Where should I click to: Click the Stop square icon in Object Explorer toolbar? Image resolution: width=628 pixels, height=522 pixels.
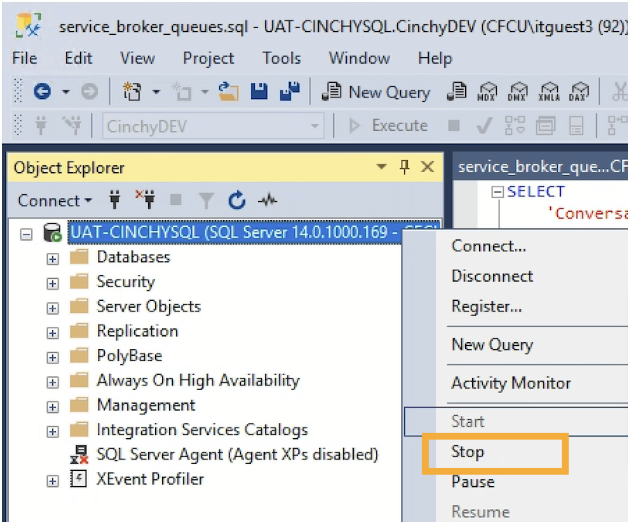176,200
